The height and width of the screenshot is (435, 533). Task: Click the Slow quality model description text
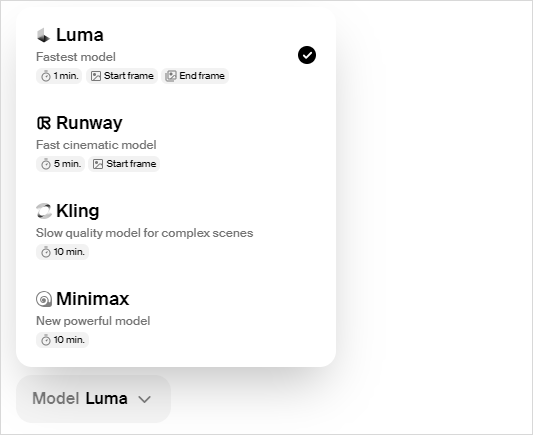tap(144, 233)
